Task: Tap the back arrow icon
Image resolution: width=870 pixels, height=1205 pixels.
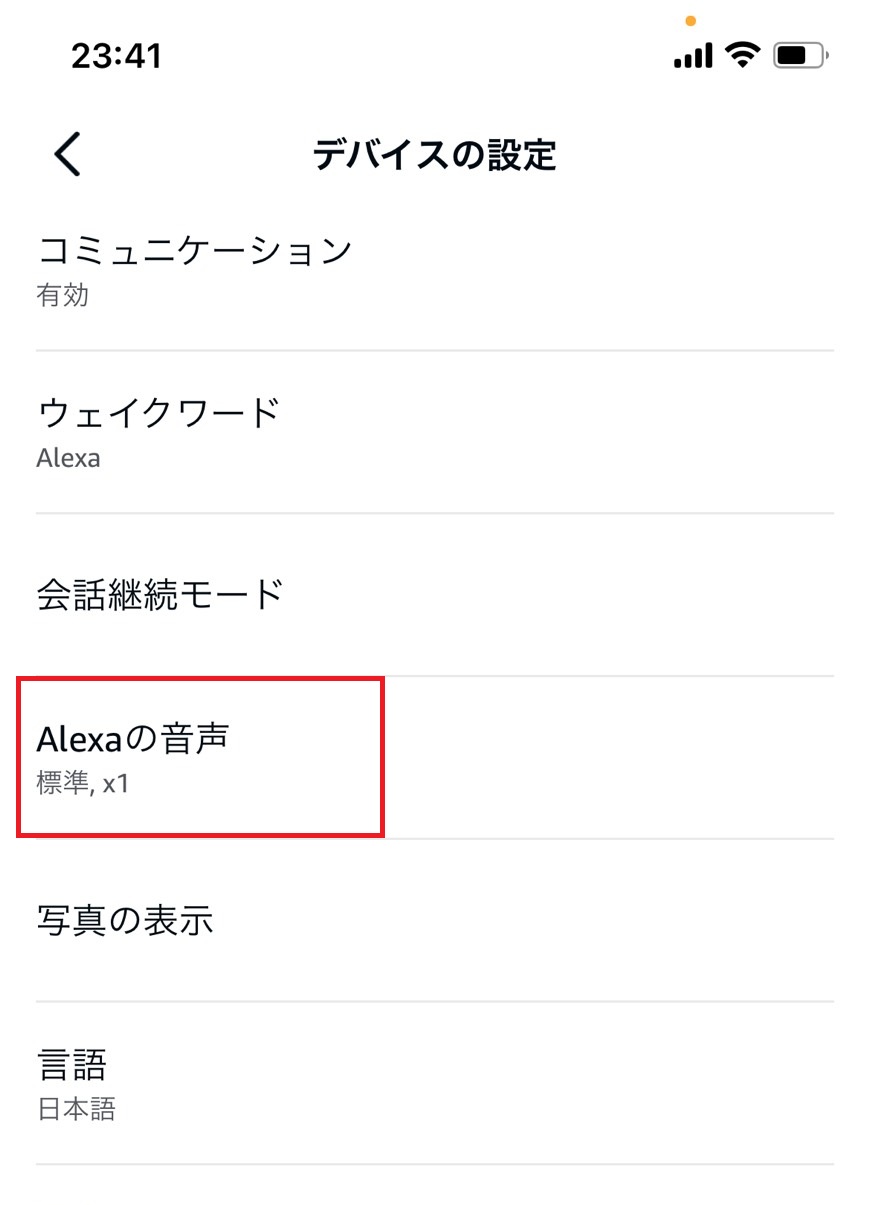Action: 64,154
